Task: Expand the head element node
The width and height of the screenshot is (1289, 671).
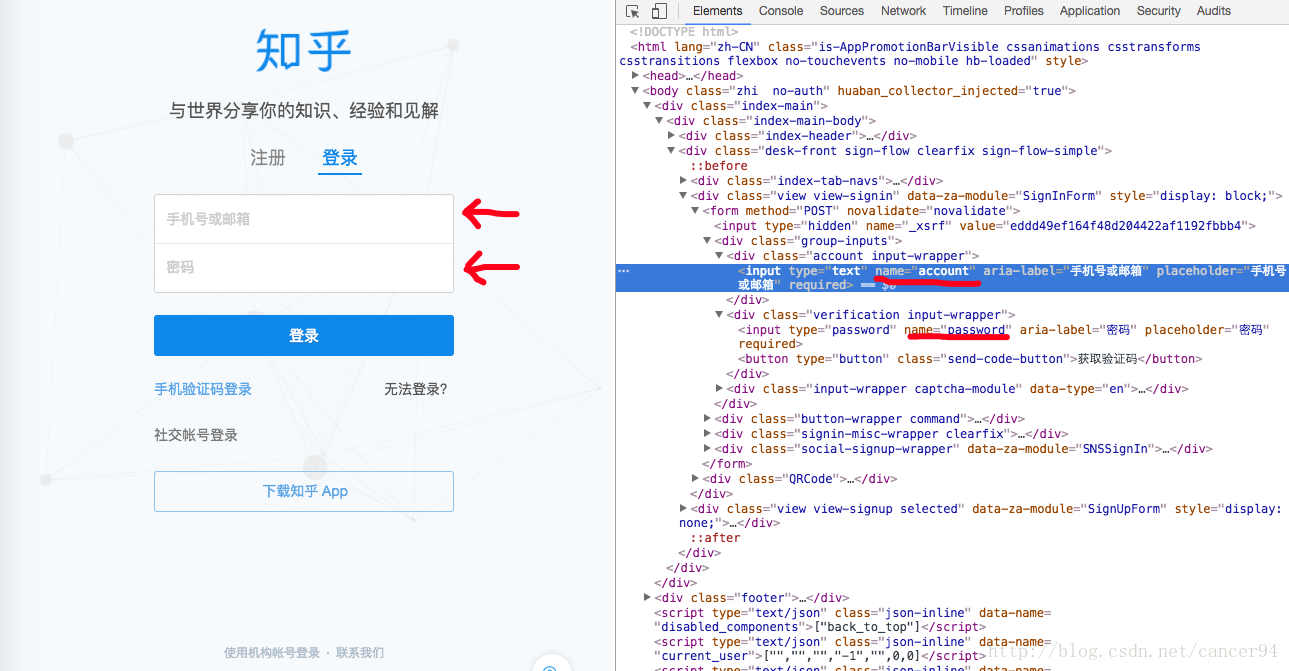Action: click(x=635, y=76)
